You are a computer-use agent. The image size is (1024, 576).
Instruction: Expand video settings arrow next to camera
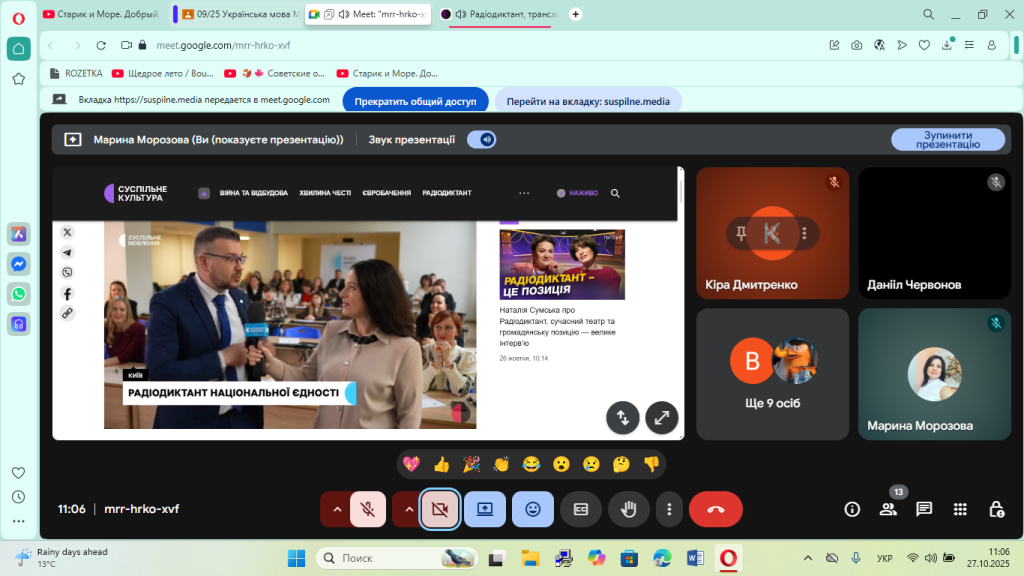[409, 509]
